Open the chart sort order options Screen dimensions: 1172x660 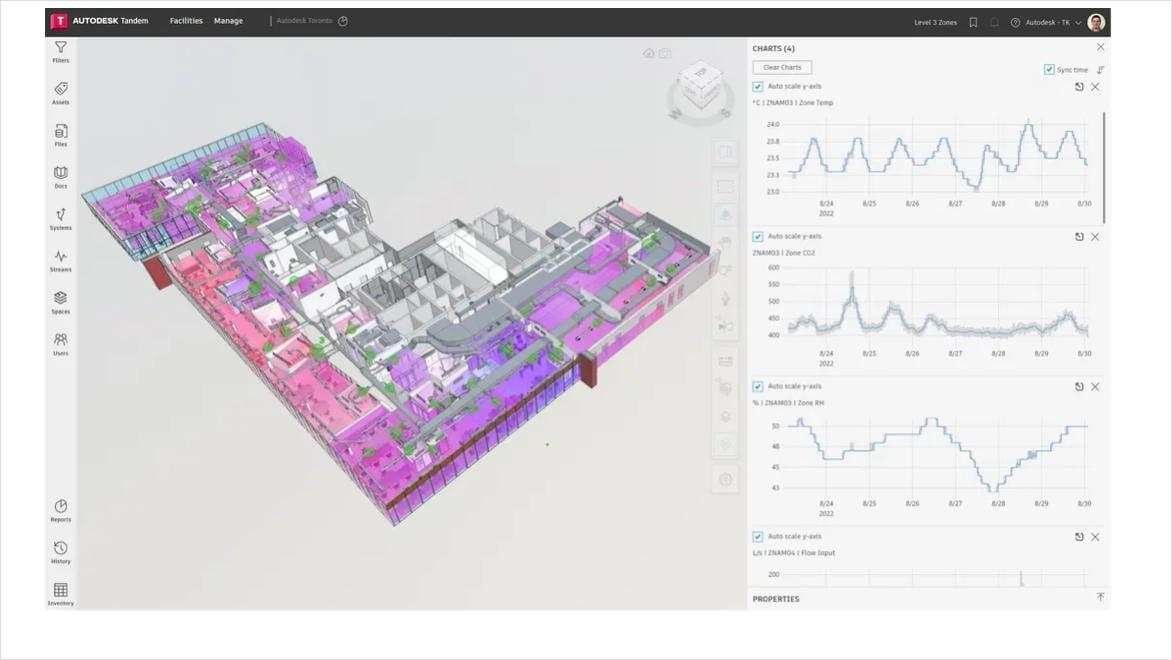click(1100, 70)
